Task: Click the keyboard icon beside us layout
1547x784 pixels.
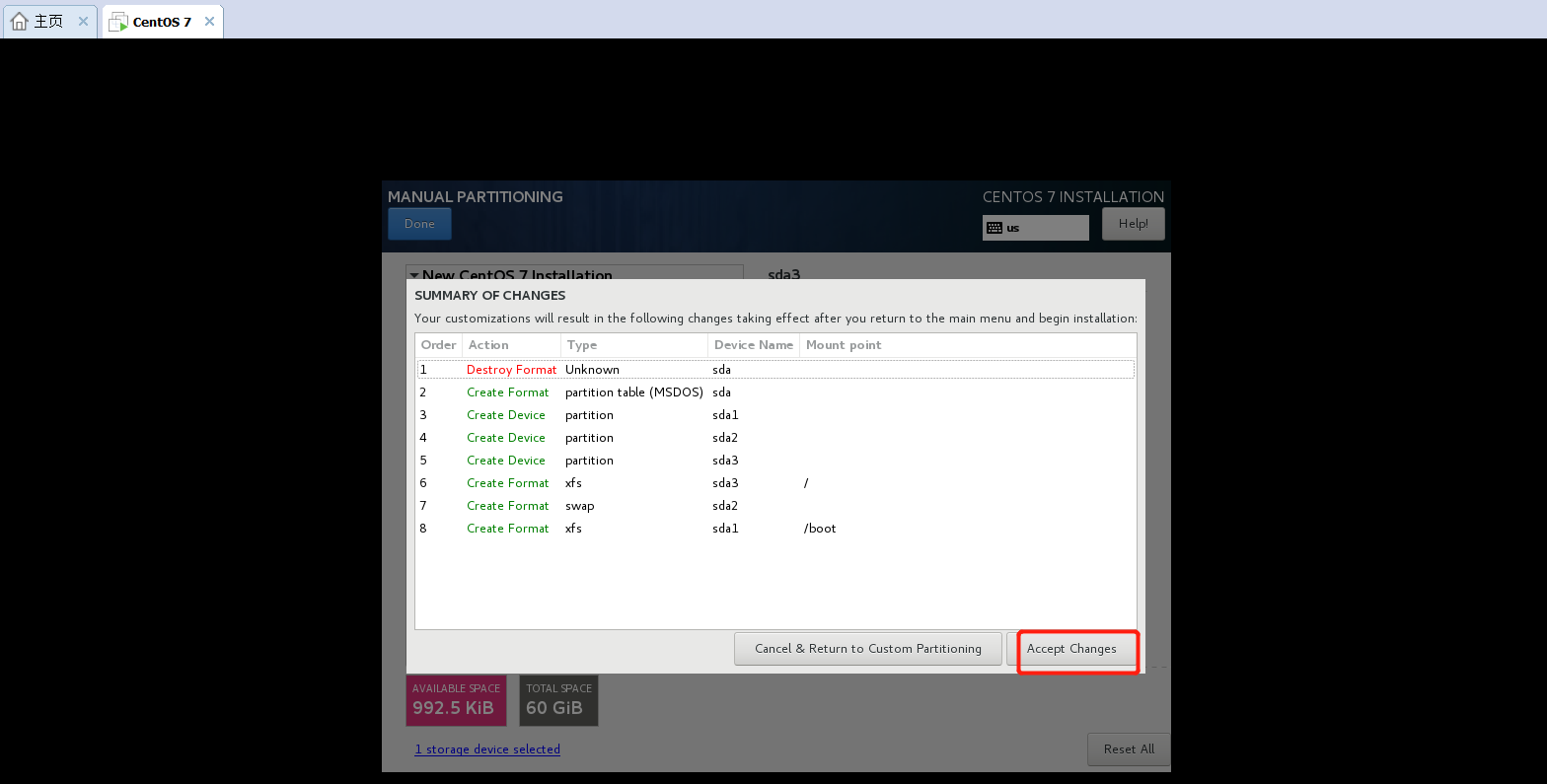Action: pos(994,228)
